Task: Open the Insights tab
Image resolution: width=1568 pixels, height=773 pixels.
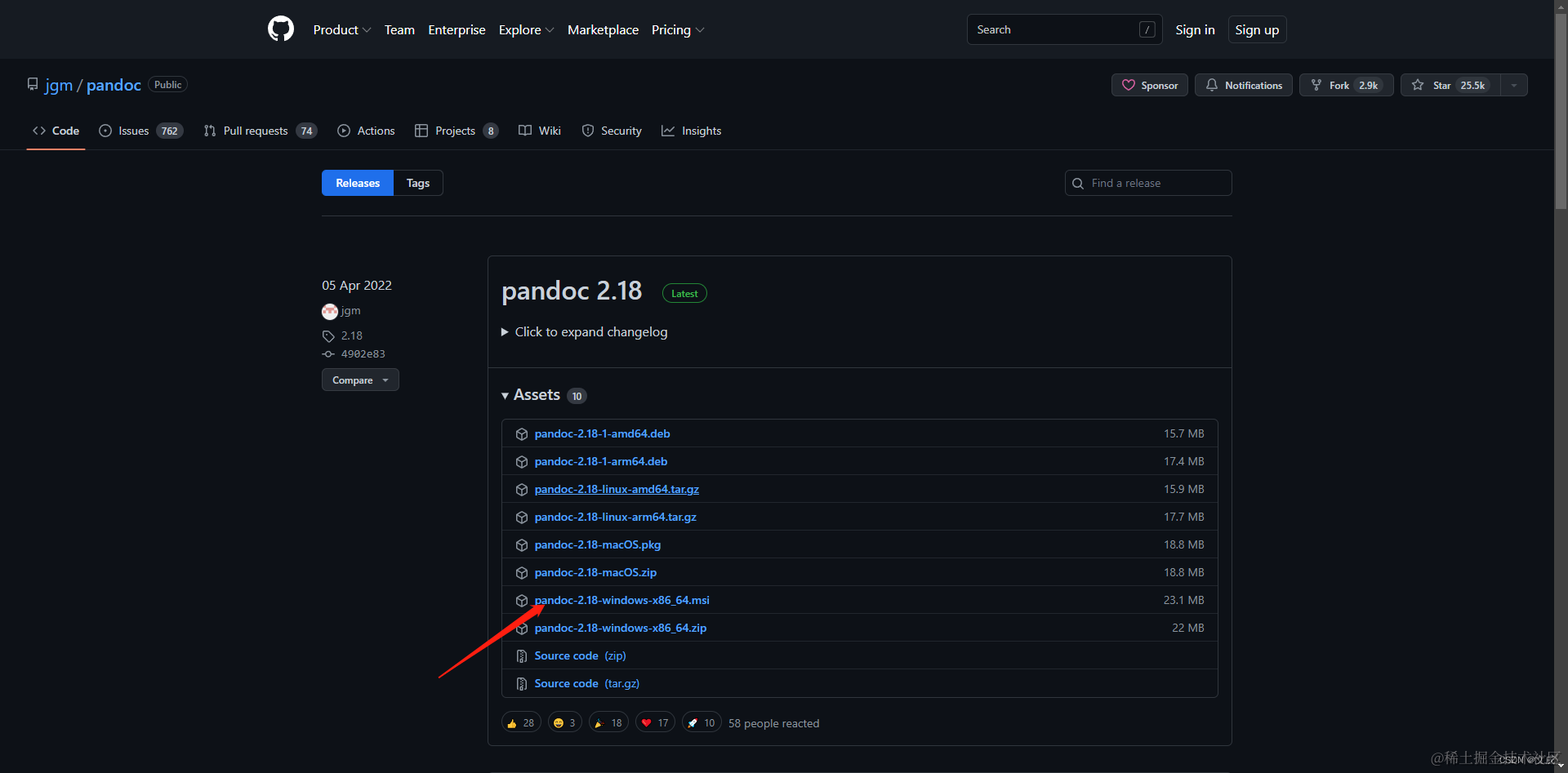Action: [692, 131]
